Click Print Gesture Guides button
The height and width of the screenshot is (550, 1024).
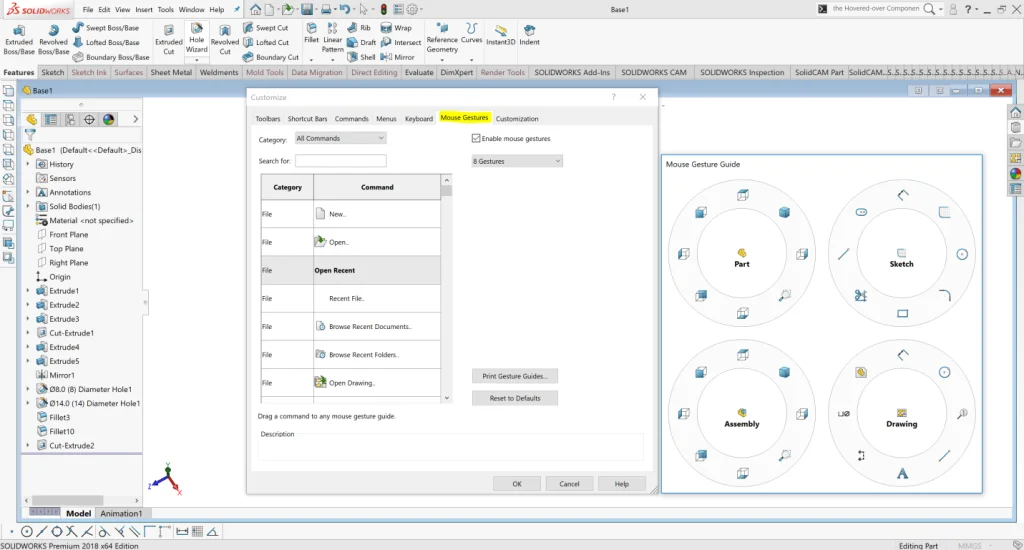coord(515,376)
